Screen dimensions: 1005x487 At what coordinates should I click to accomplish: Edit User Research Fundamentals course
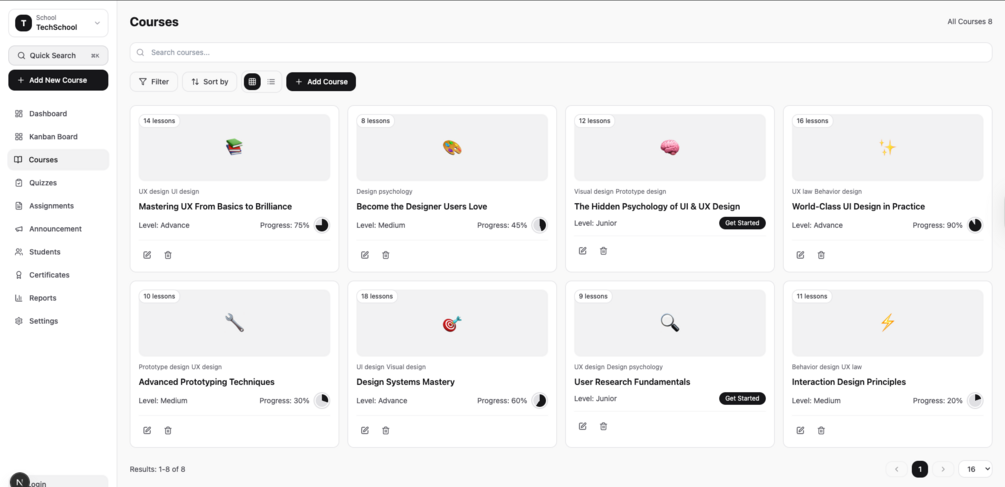pyautogui.click(x=583, y=426)
